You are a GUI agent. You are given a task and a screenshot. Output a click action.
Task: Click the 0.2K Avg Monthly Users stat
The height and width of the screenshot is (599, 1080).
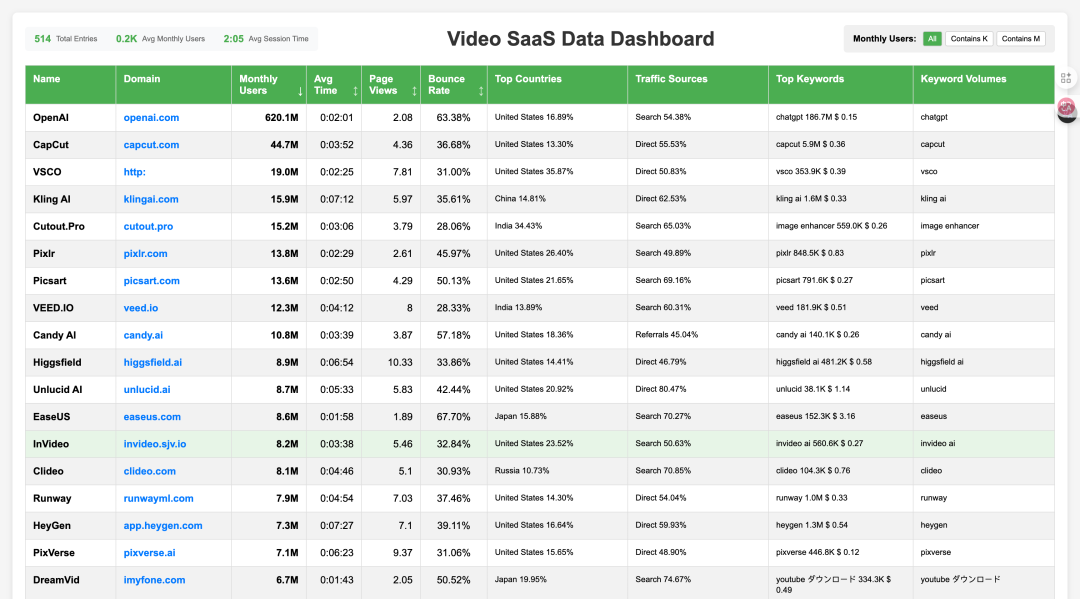click(x=160, y=39)
